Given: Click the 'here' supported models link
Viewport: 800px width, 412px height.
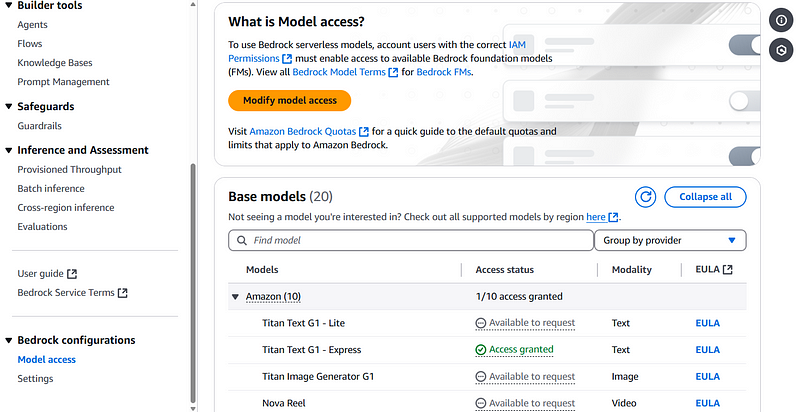Looking at the screenshot, I should tap(596, 217).
